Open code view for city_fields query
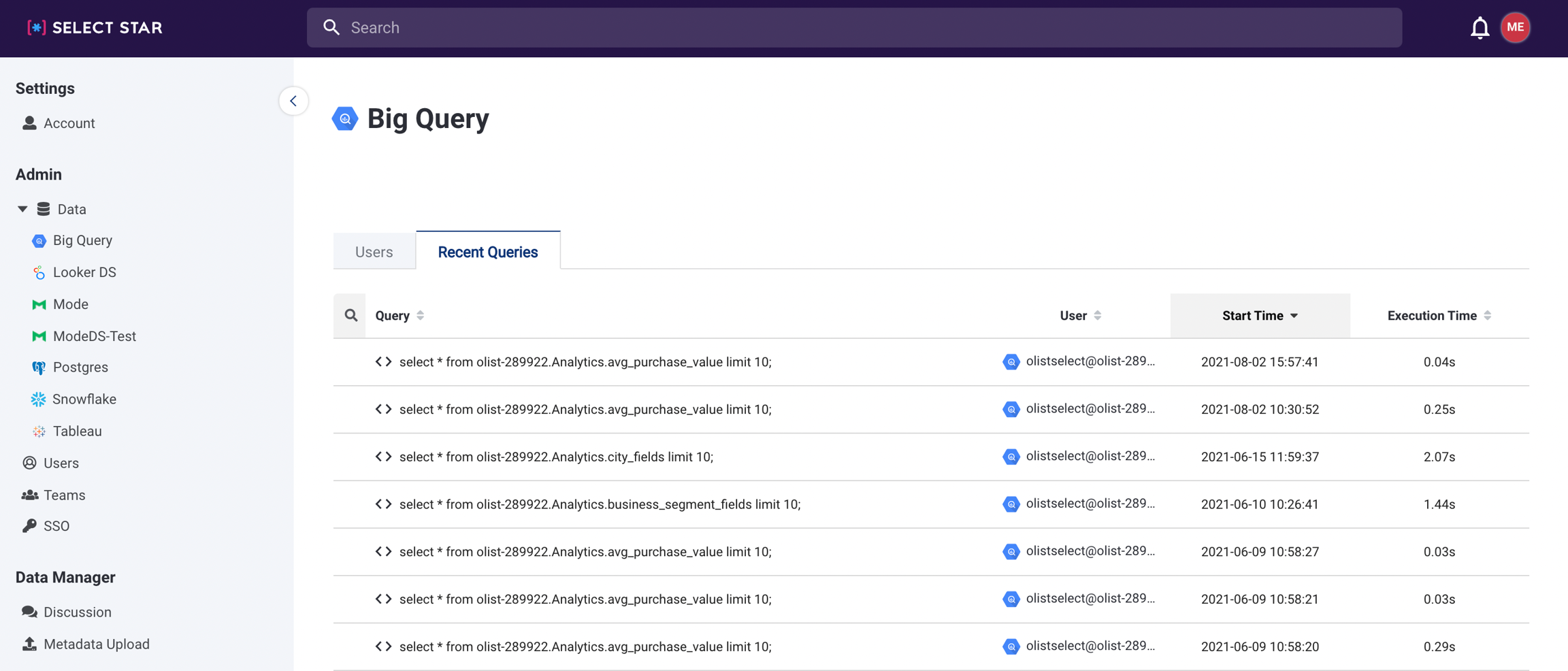The image size is (1568, 671). [x=383, y=457]
